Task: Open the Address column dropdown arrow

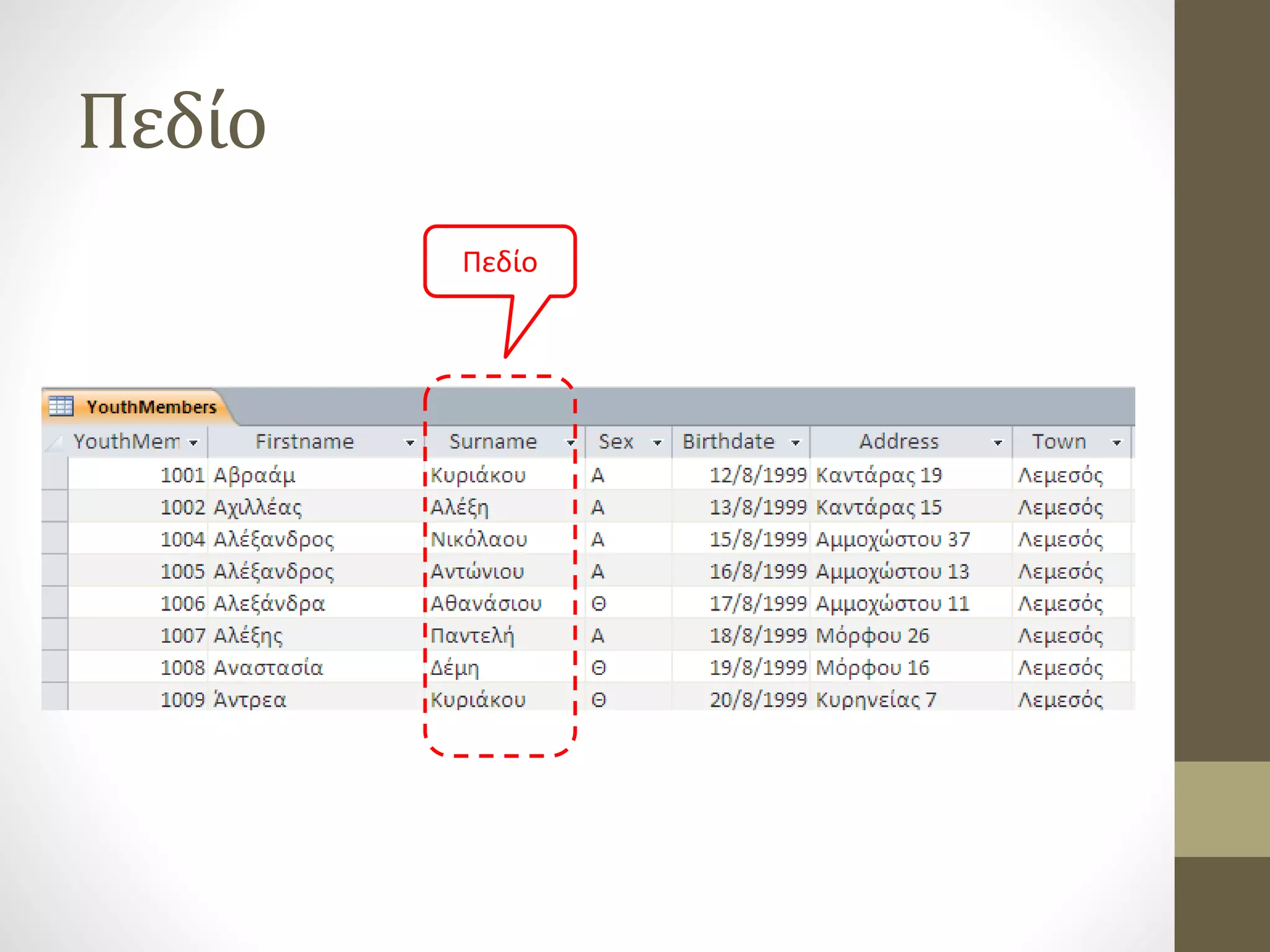Action: tap(998, 443)
